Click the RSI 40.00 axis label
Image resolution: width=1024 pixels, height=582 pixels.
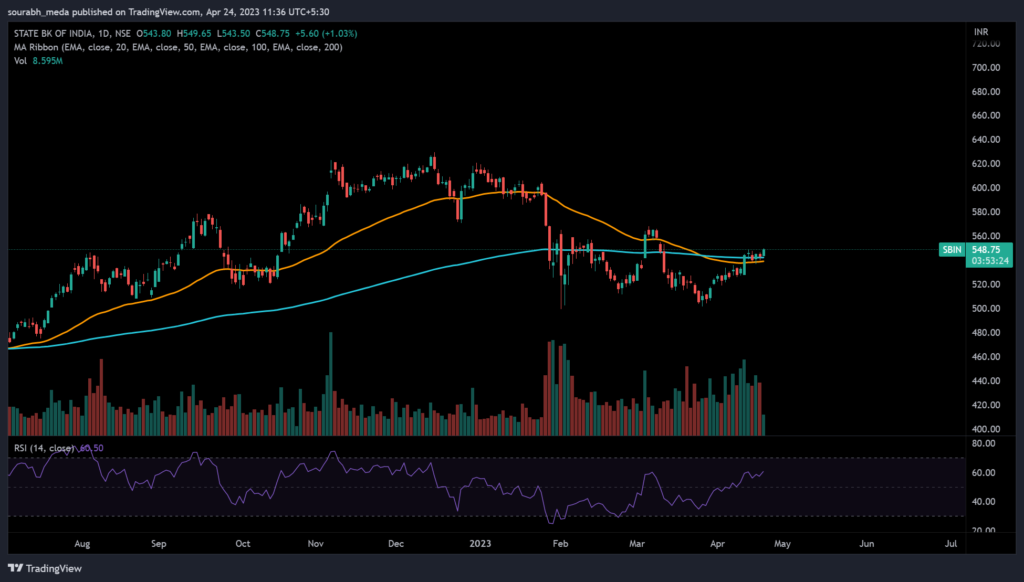tap(984, 502)
